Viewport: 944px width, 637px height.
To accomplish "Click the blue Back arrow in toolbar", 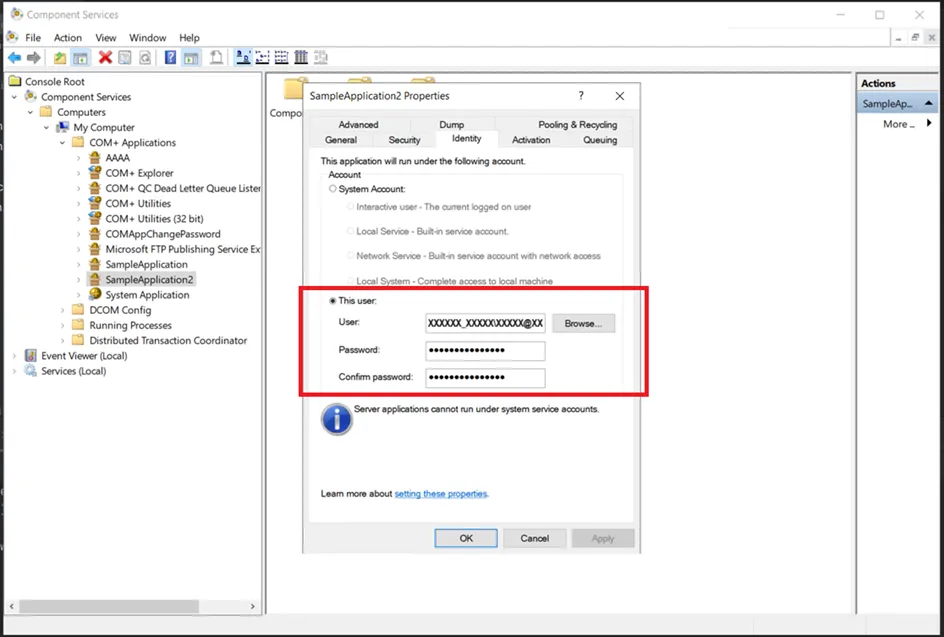I will 14,58.
